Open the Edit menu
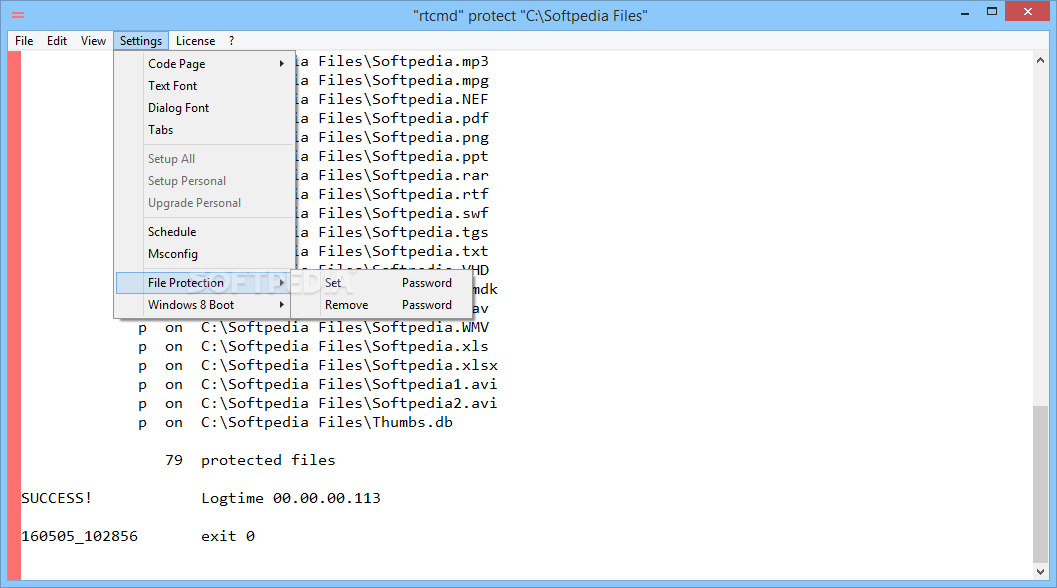 point(57,40)
